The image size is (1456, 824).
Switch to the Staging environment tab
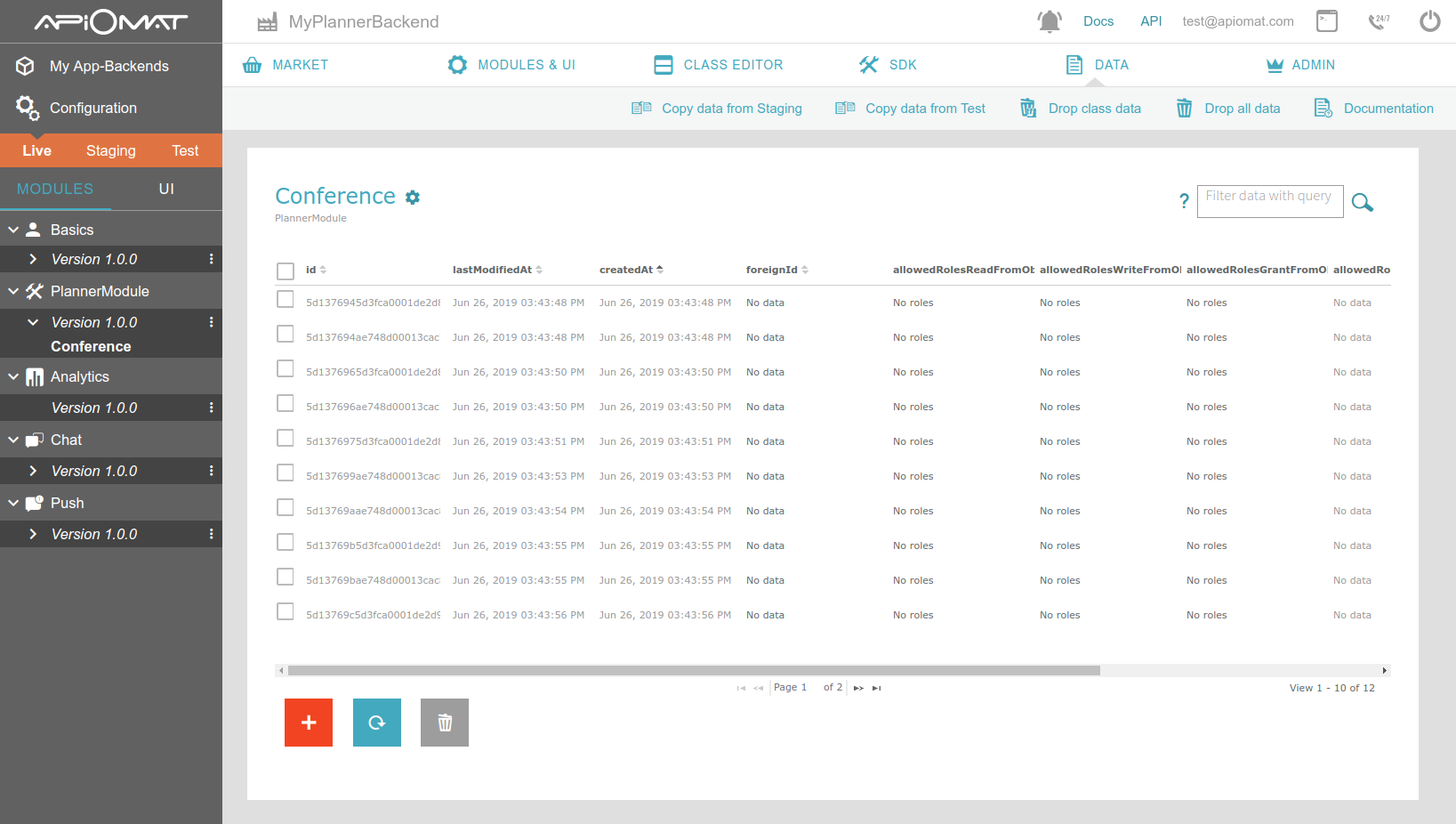point(111,150)
